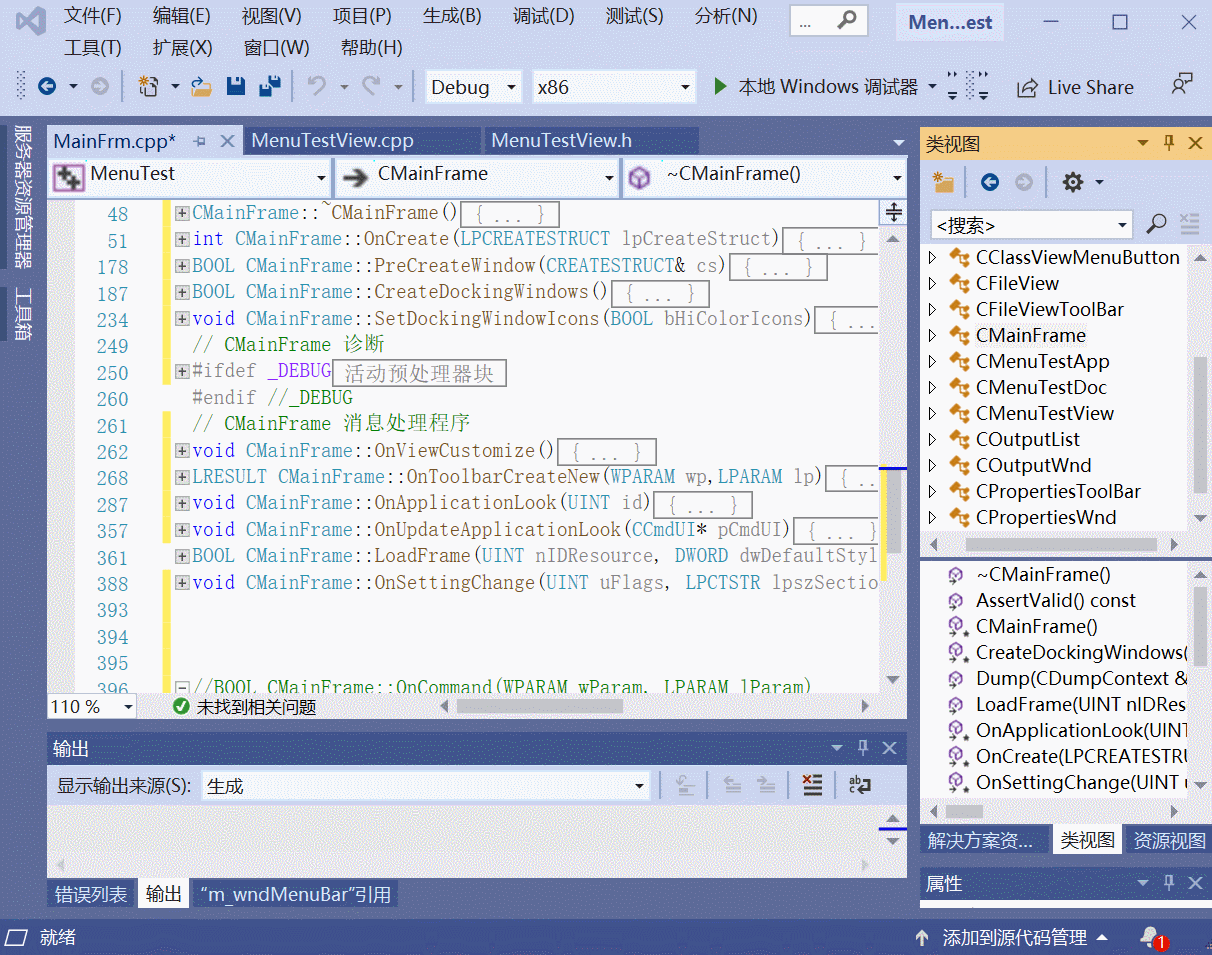
Task: Click the feedback icon in title bar
Action: click(x=1182, y=85)
